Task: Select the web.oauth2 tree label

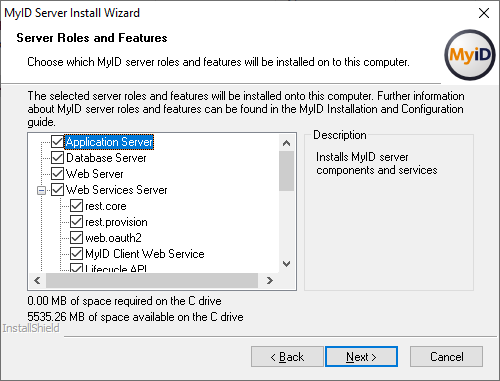Action: pos(113,238)
